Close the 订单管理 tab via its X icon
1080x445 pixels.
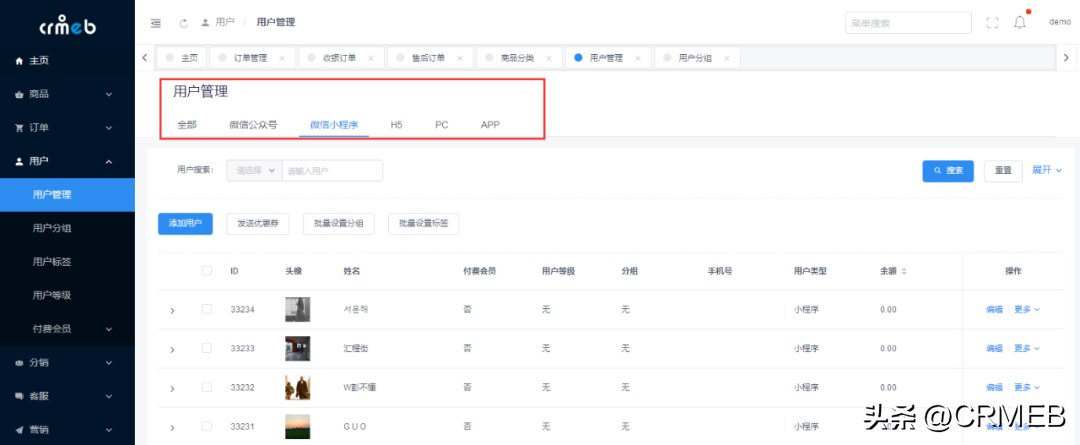282,59
